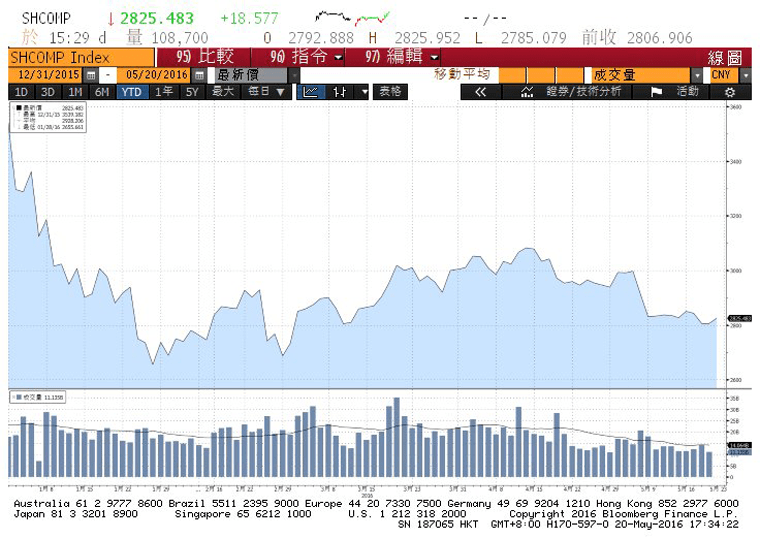Open chart settings gear icon
760x539 pixels.
[x=729, y=91]
